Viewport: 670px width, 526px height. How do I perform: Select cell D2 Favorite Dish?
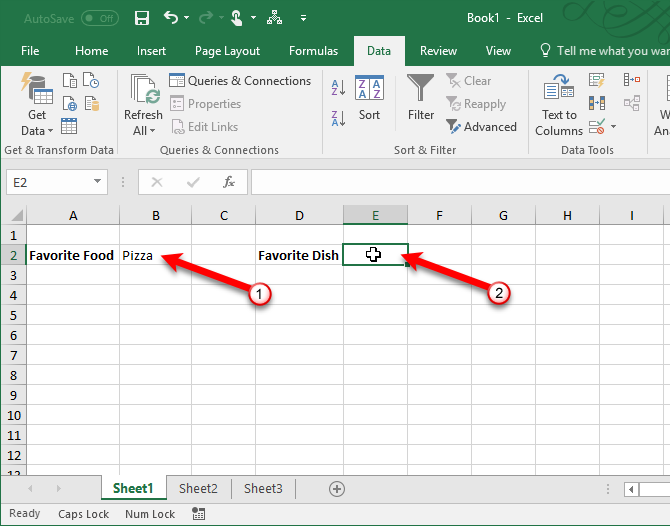299,255
